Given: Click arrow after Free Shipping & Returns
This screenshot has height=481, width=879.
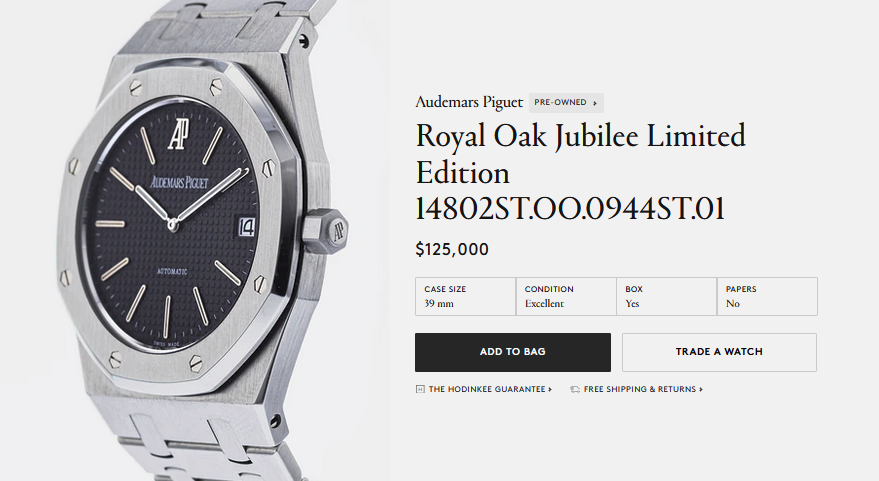Looking at the screenshot, I should [701, 389].
